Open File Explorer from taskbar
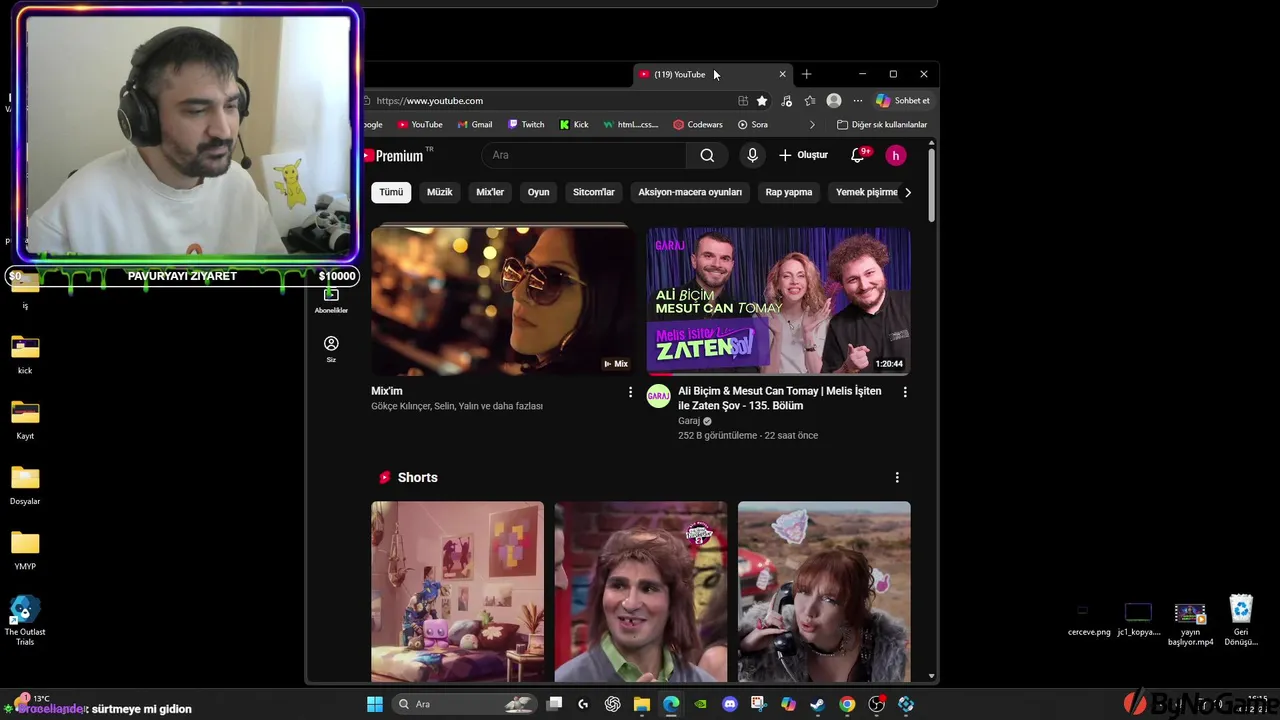This screenshot has height=720, width=1280. pyautogui.click(x=642, y=704)
